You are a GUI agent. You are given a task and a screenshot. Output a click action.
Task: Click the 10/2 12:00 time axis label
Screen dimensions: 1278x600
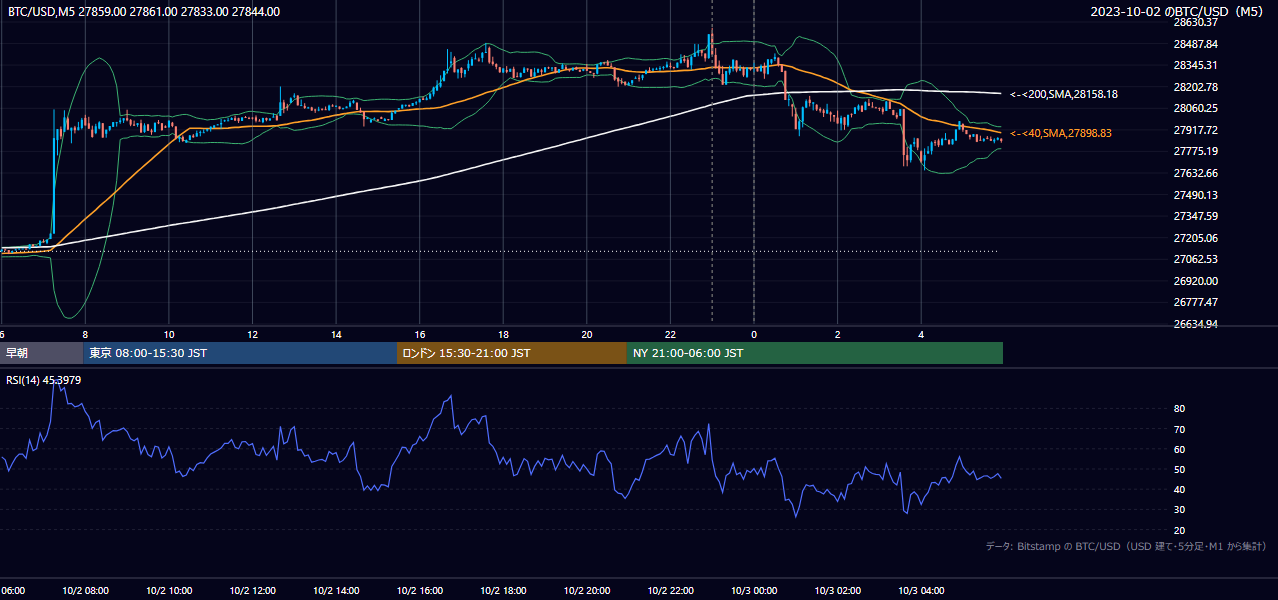click(x=253, y=591)
